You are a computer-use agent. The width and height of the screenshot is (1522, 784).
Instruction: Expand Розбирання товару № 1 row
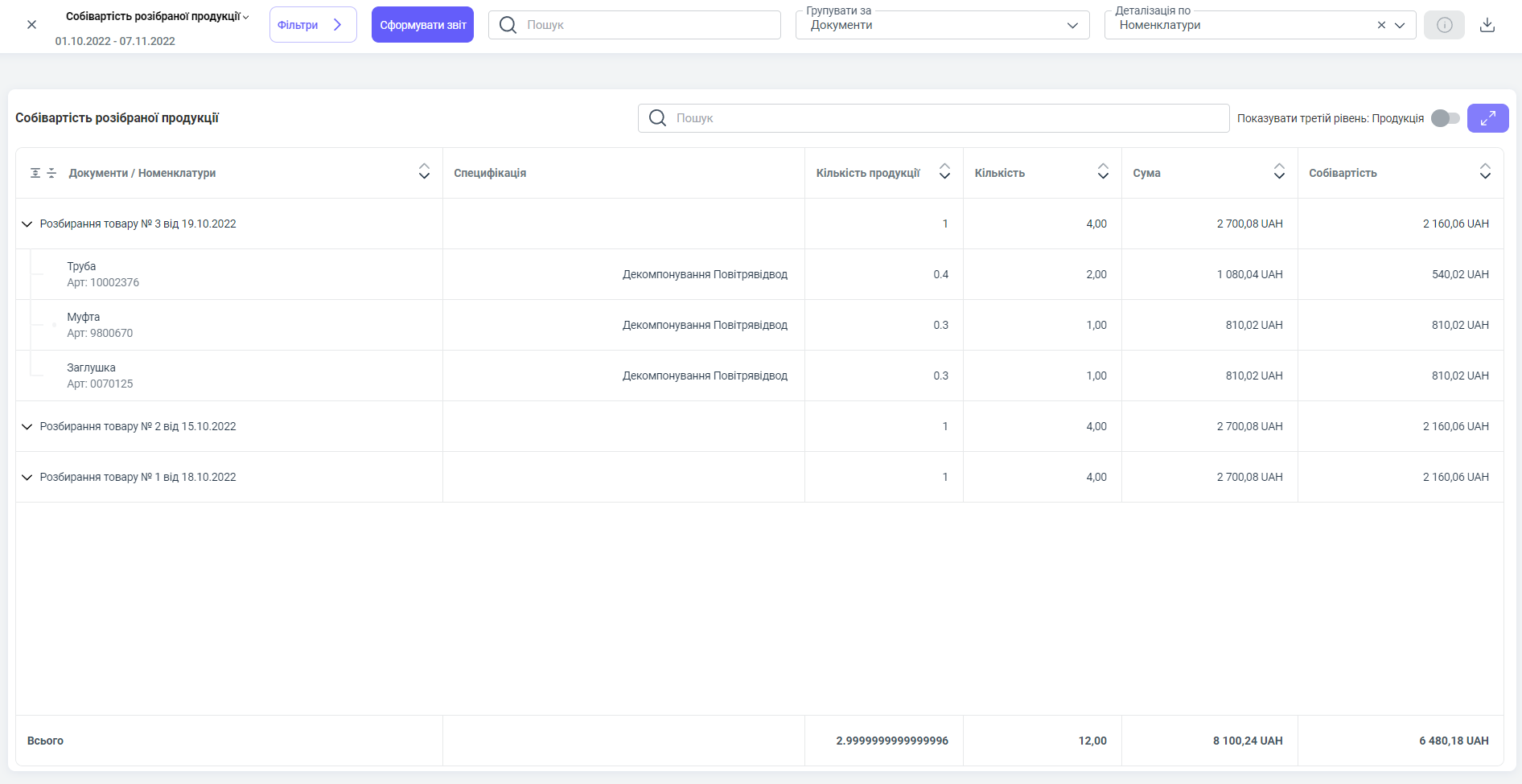(27, 478)
